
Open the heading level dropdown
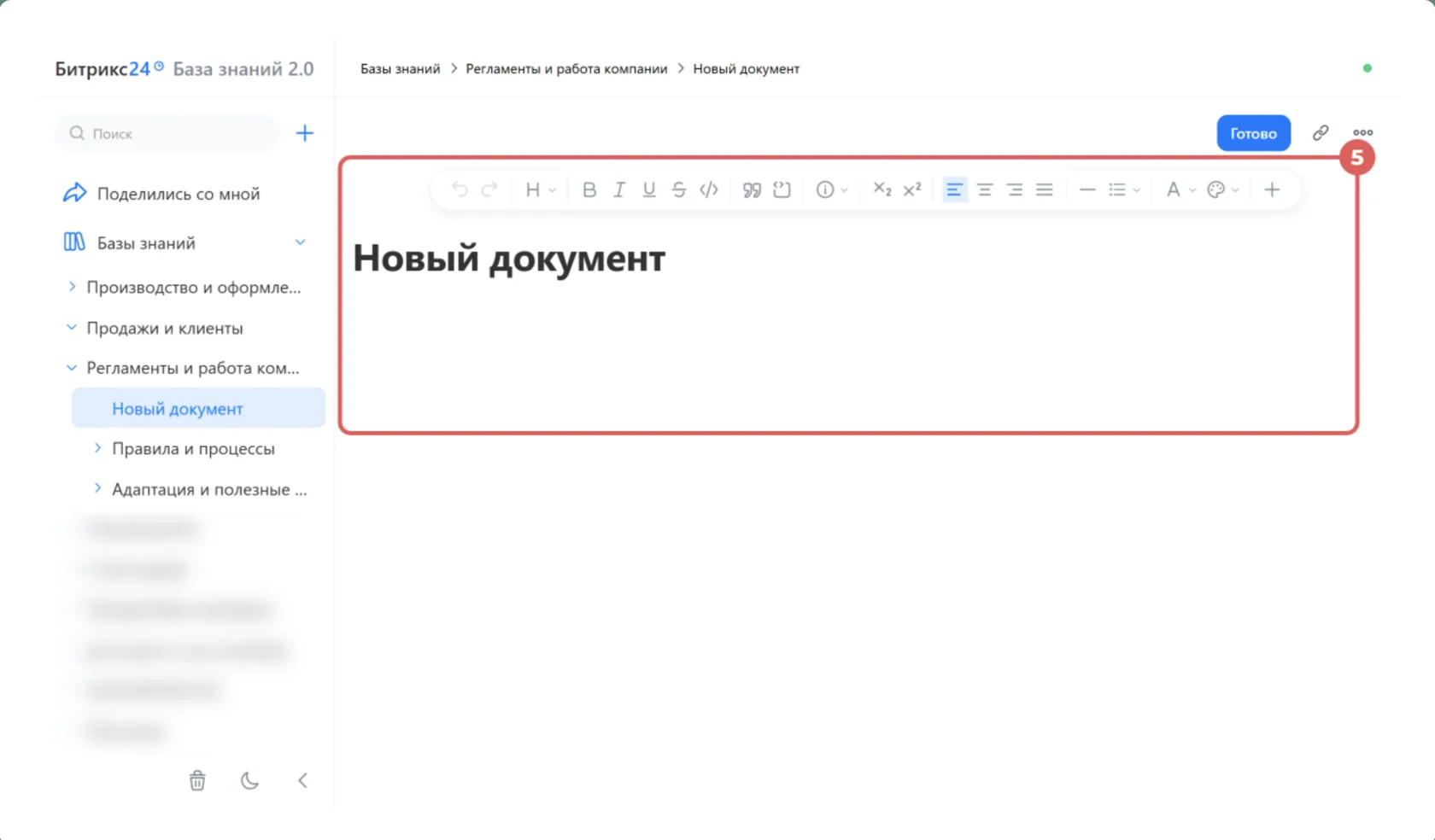click(540, 190)
